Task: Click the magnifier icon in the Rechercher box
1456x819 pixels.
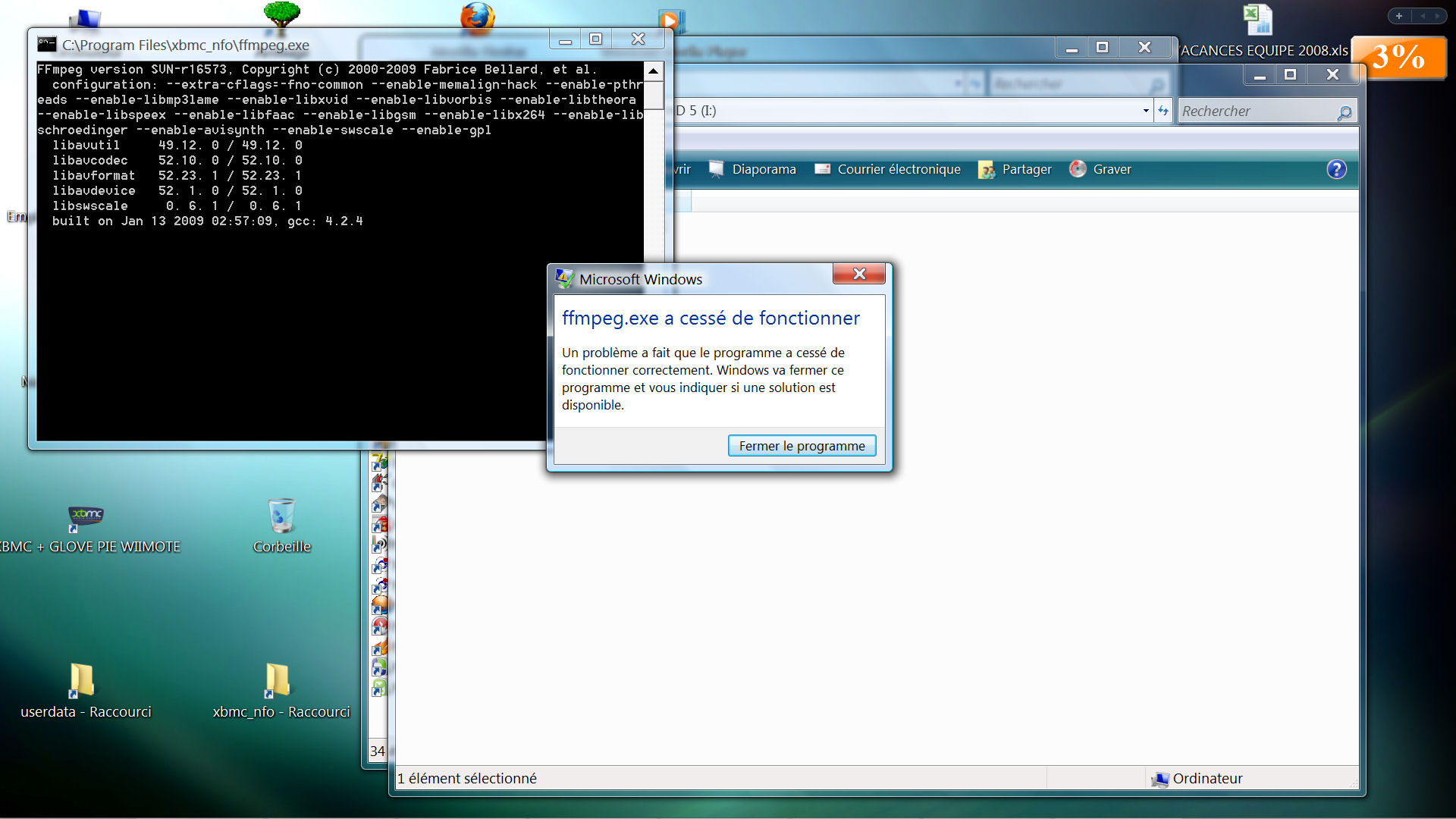Action: (x=1345, y=112)
